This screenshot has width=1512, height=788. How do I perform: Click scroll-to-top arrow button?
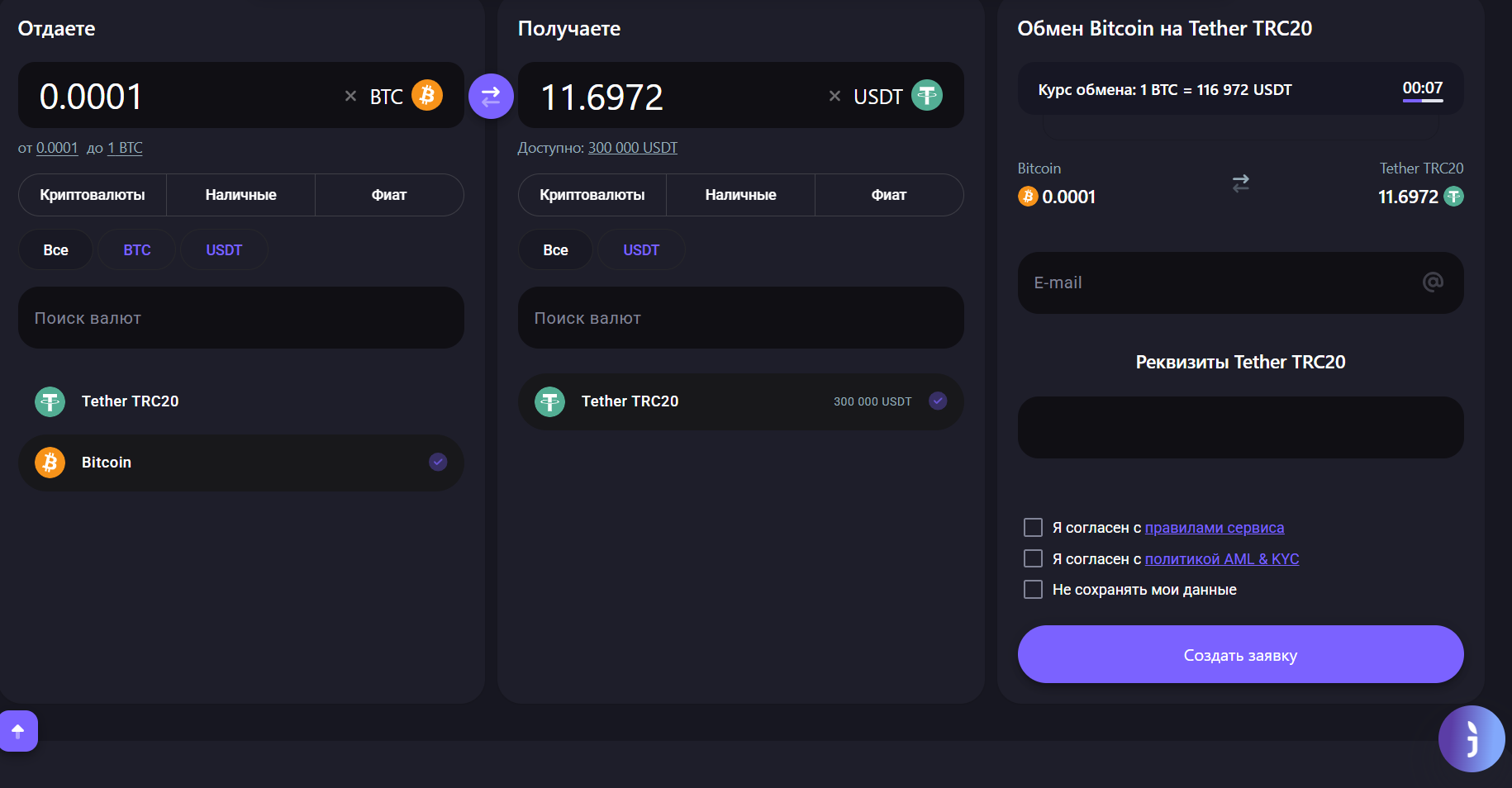[x=18, y=731]
